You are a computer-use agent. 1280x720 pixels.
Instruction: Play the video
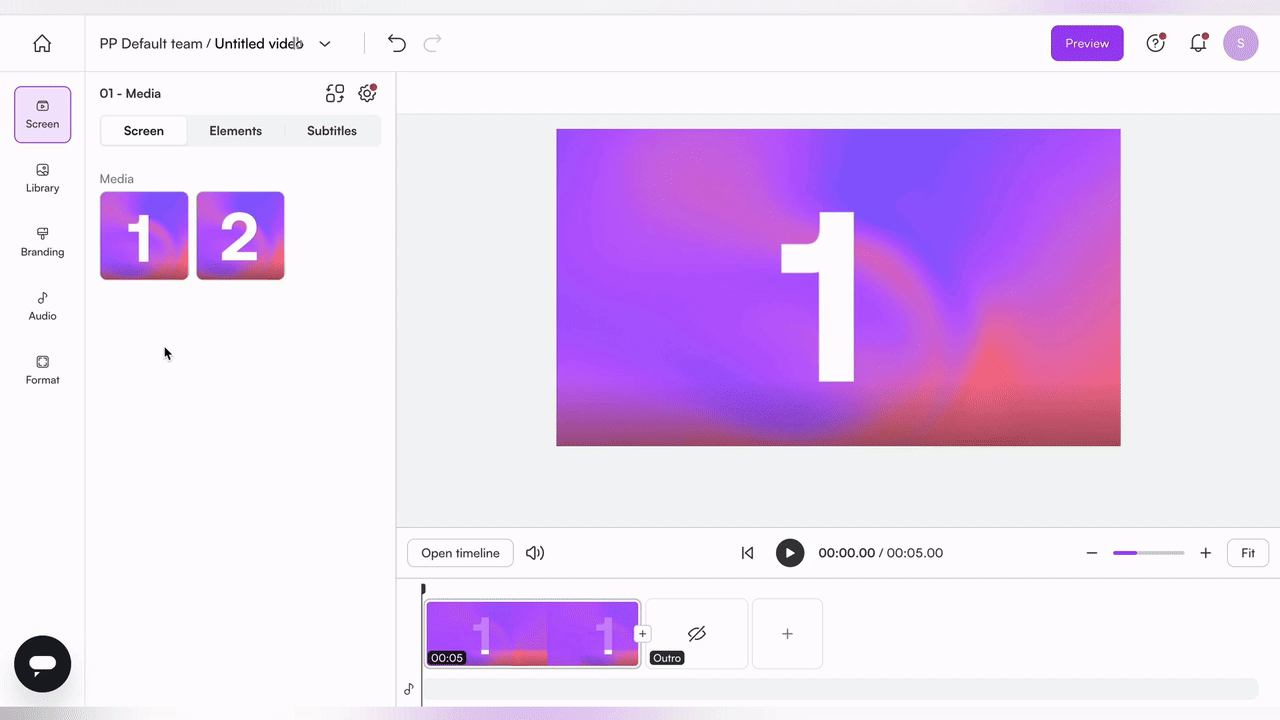coord(790,553)
